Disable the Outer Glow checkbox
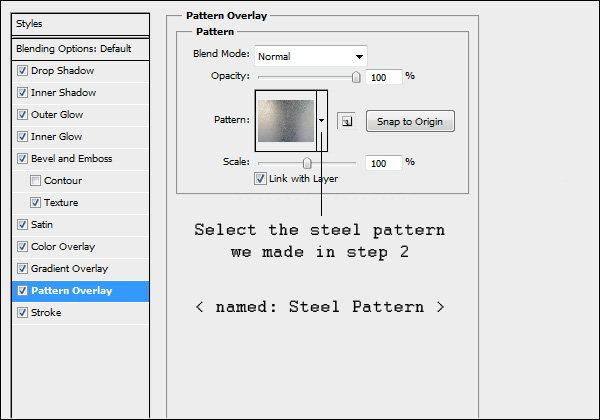600x420 pixels. pos(23,115)
